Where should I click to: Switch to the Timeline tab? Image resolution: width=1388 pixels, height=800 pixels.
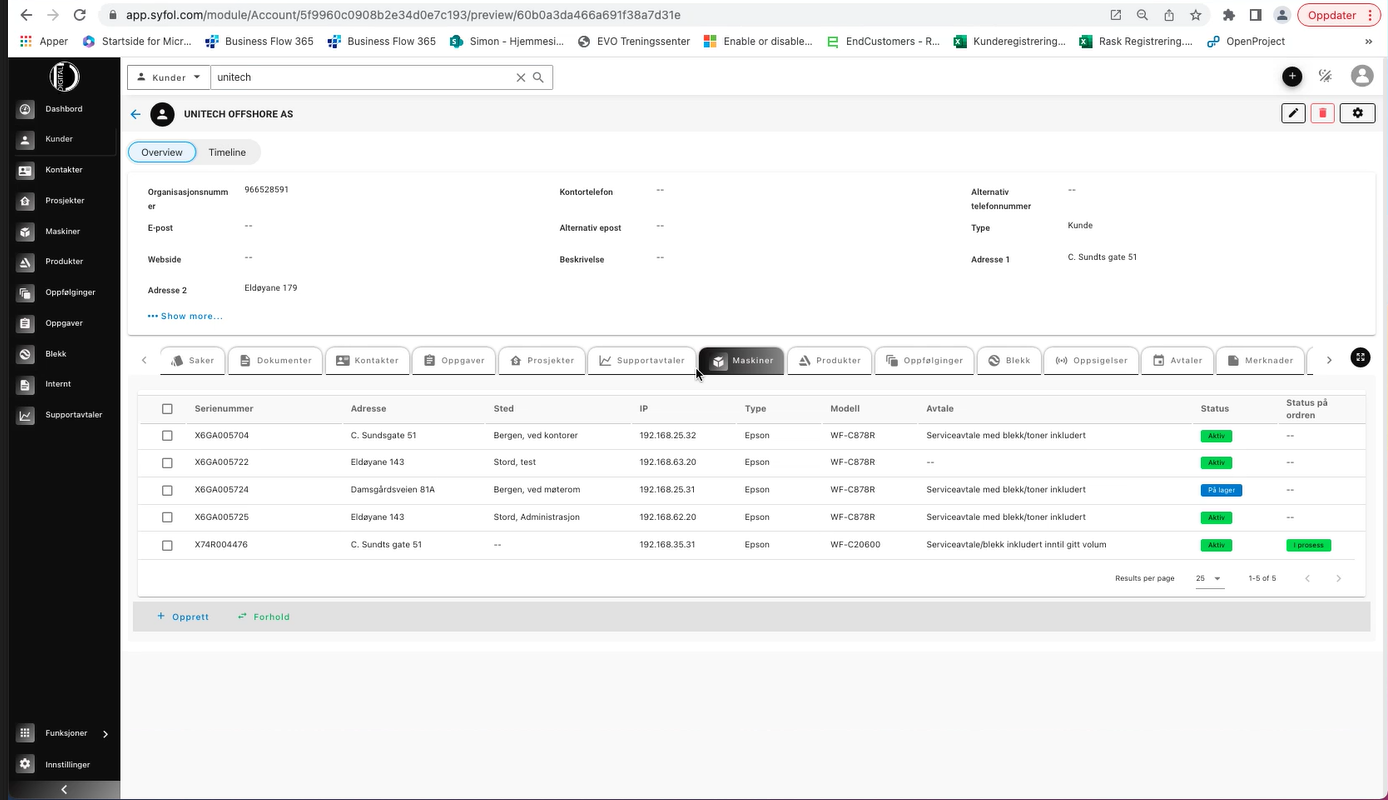227,152
